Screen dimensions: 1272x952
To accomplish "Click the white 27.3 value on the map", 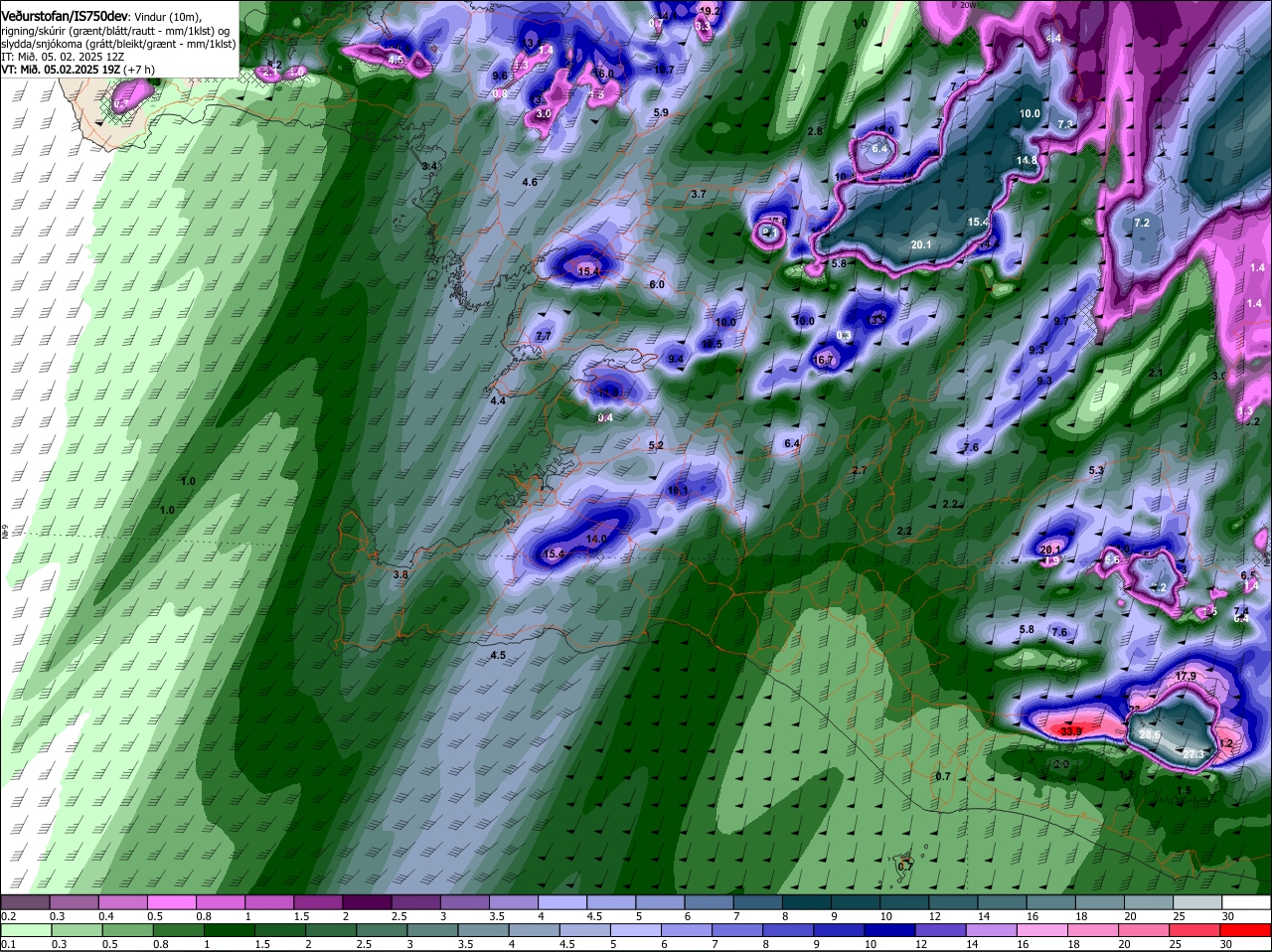I will click(1194, 754).
